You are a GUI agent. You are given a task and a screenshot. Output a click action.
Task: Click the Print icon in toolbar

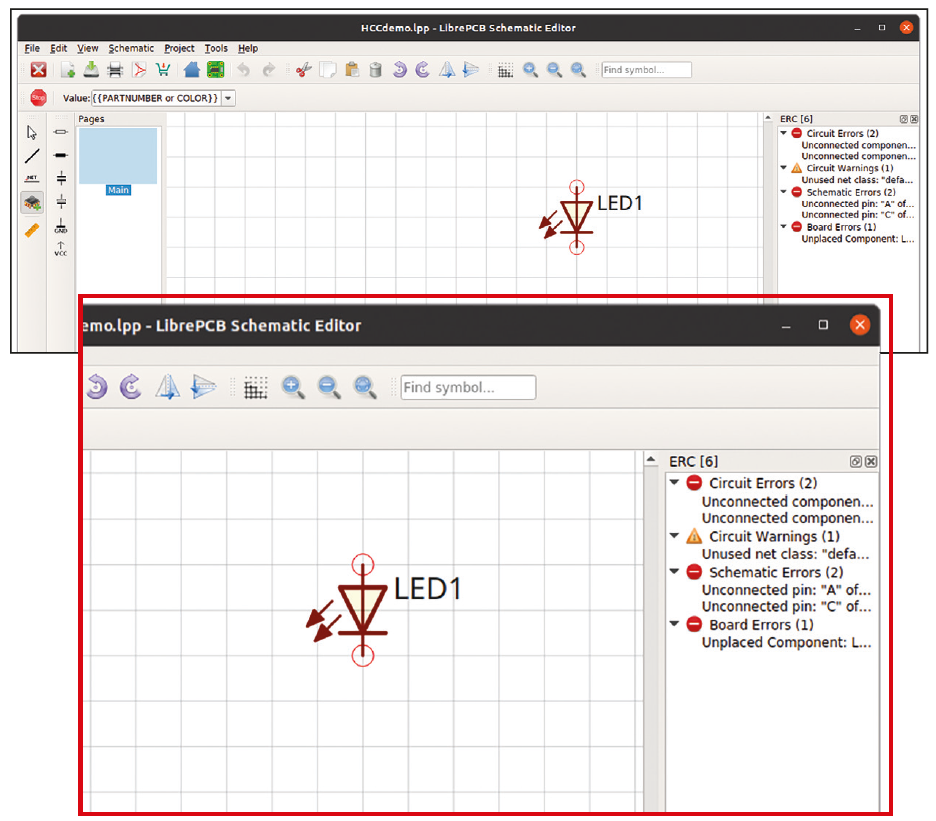(x=115, y=70)
